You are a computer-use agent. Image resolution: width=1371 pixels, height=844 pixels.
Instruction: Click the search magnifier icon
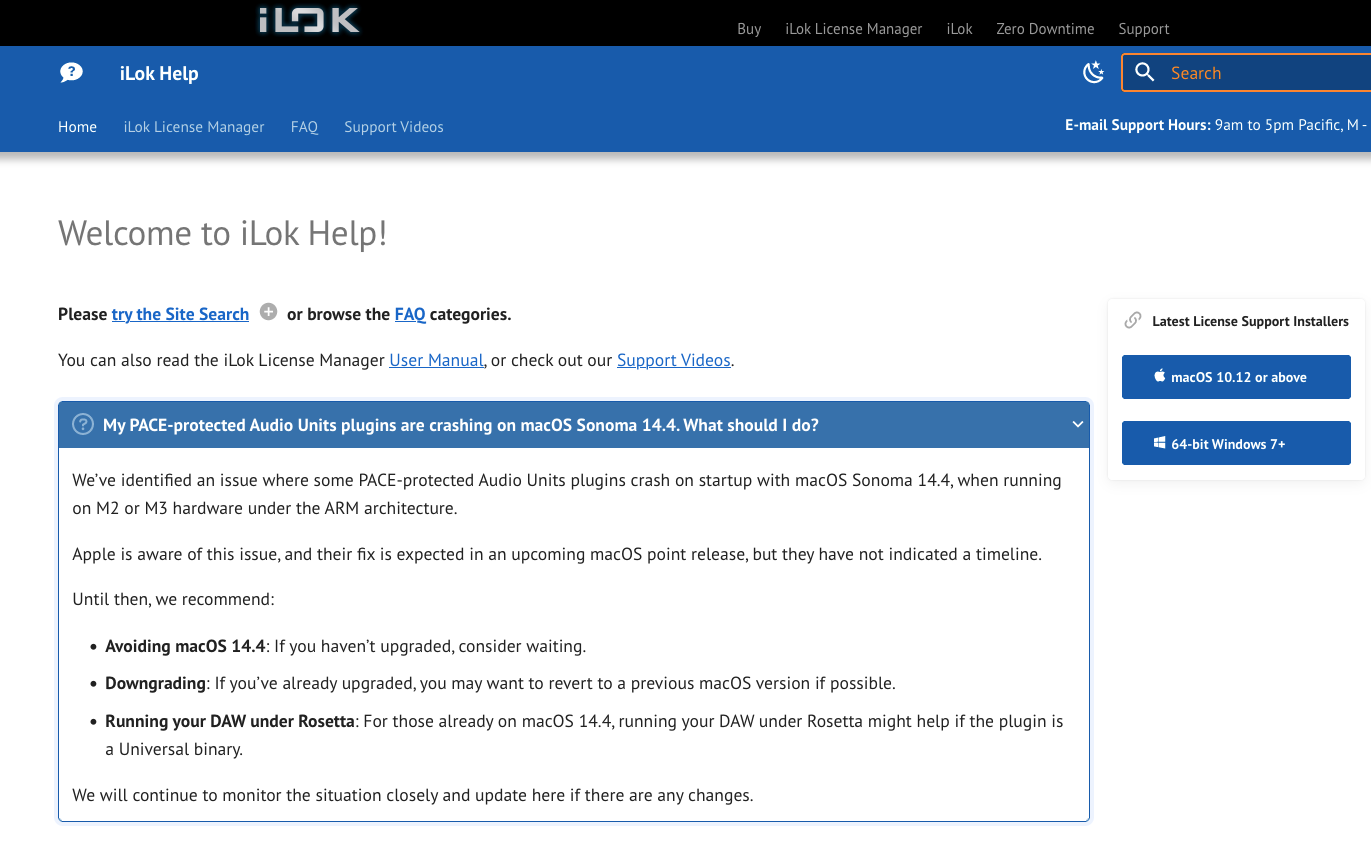click(1145, 72)
